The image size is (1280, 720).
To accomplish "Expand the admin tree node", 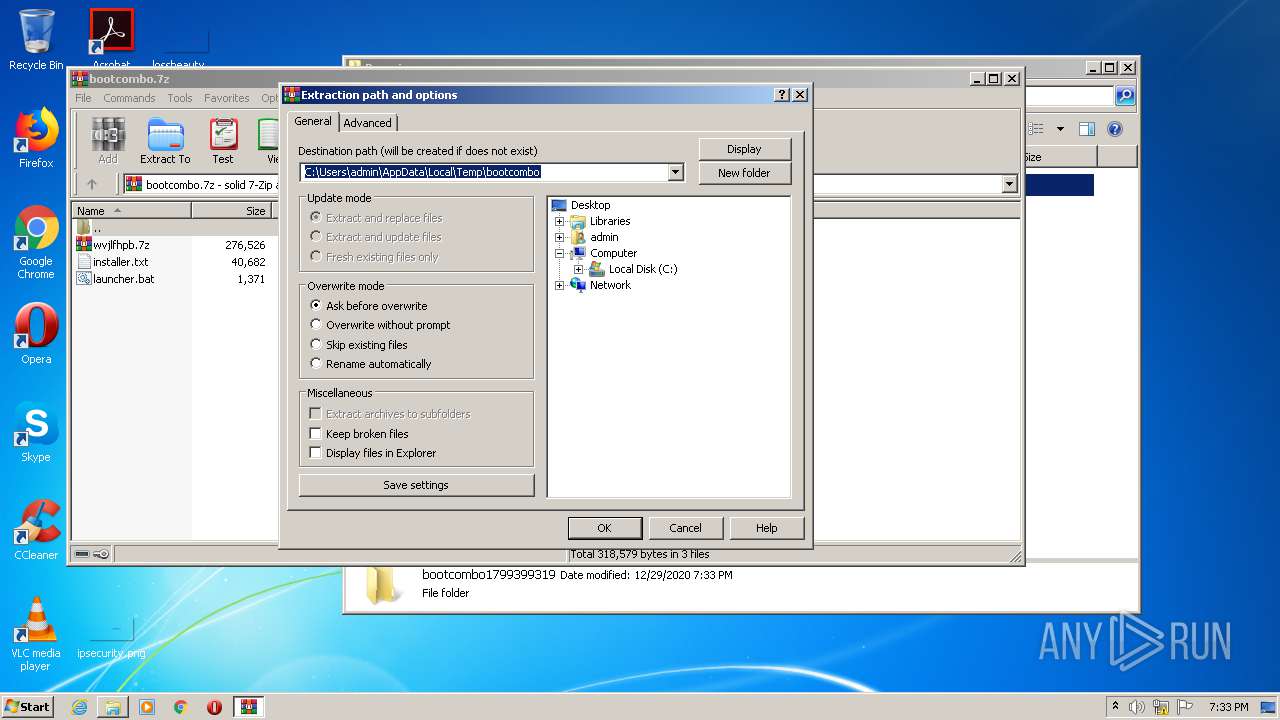I will [560, 237].
